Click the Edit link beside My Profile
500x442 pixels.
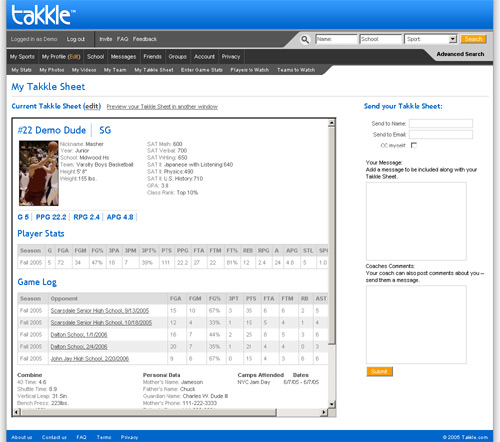point(74,57)
